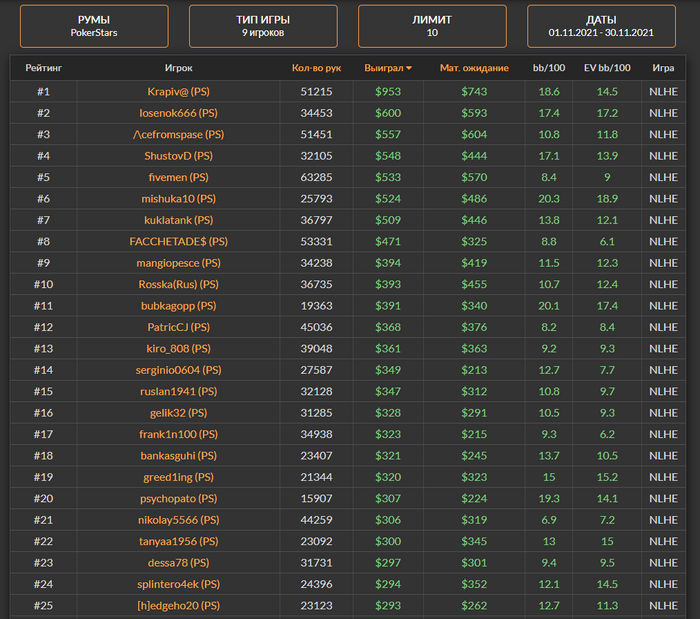Open the ДАТЫ date range picker

coord(601,26)
